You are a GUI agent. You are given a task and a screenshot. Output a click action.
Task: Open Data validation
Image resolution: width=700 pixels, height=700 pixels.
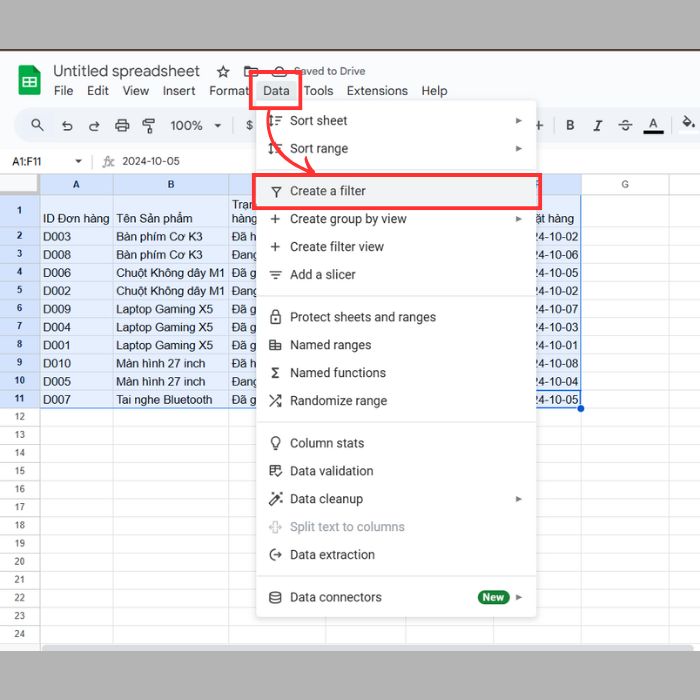click(x=396, y=471)
